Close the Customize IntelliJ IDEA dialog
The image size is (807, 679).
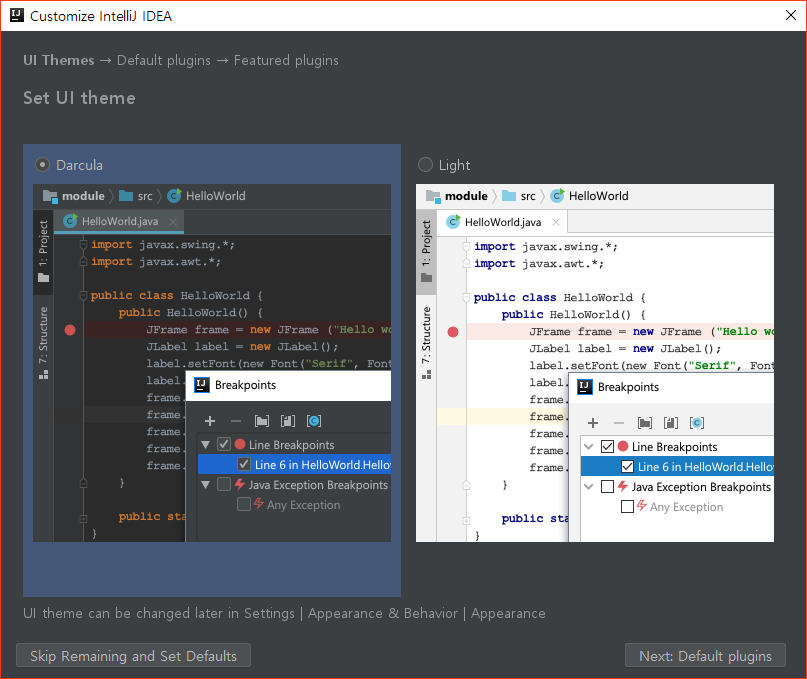click(791, 15)
